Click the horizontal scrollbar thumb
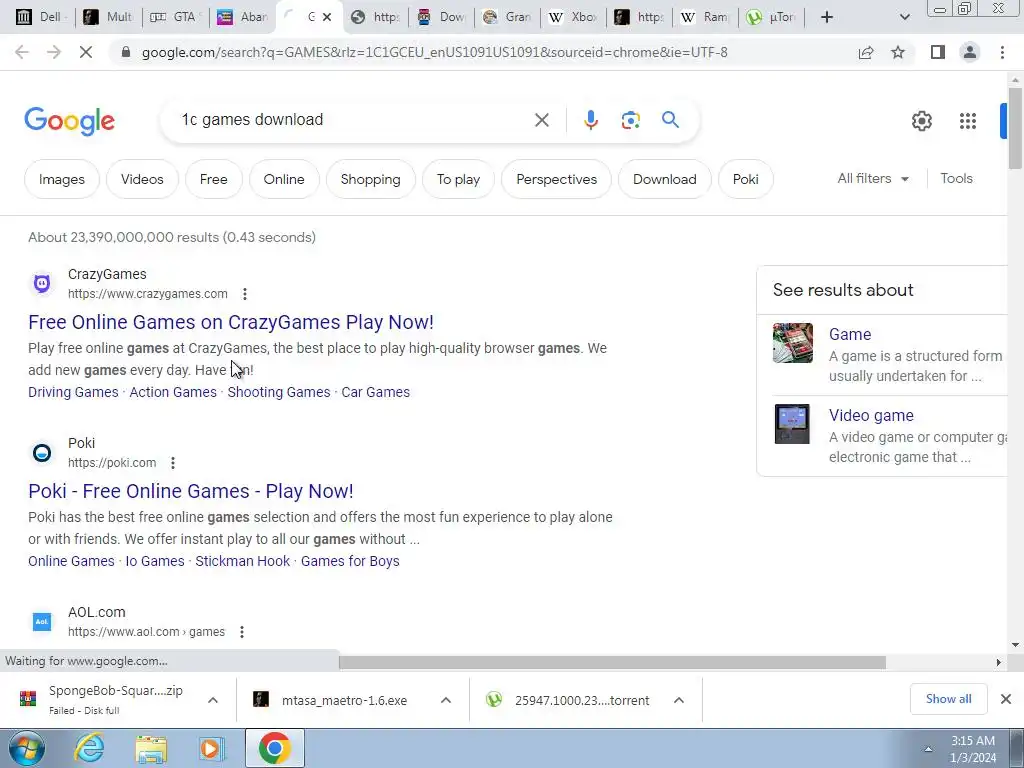 [612, 662]
